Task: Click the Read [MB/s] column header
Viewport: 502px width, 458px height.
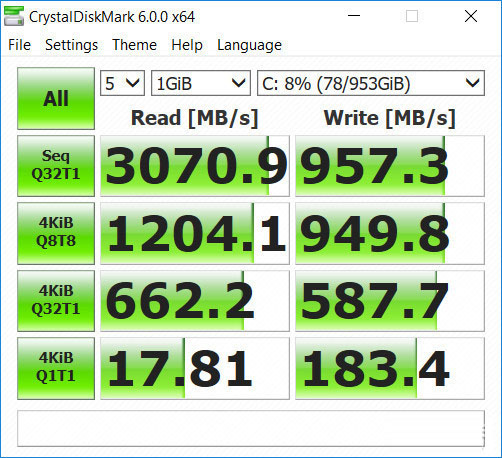Action: [195, 118]
